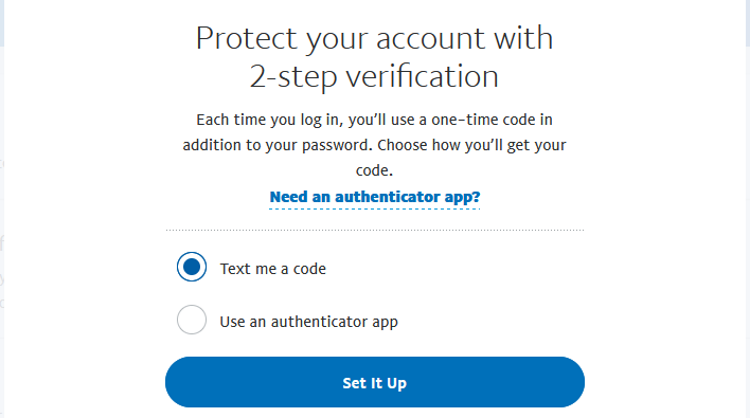Click the word "authenticator" in the second option

tap(319, 321)
